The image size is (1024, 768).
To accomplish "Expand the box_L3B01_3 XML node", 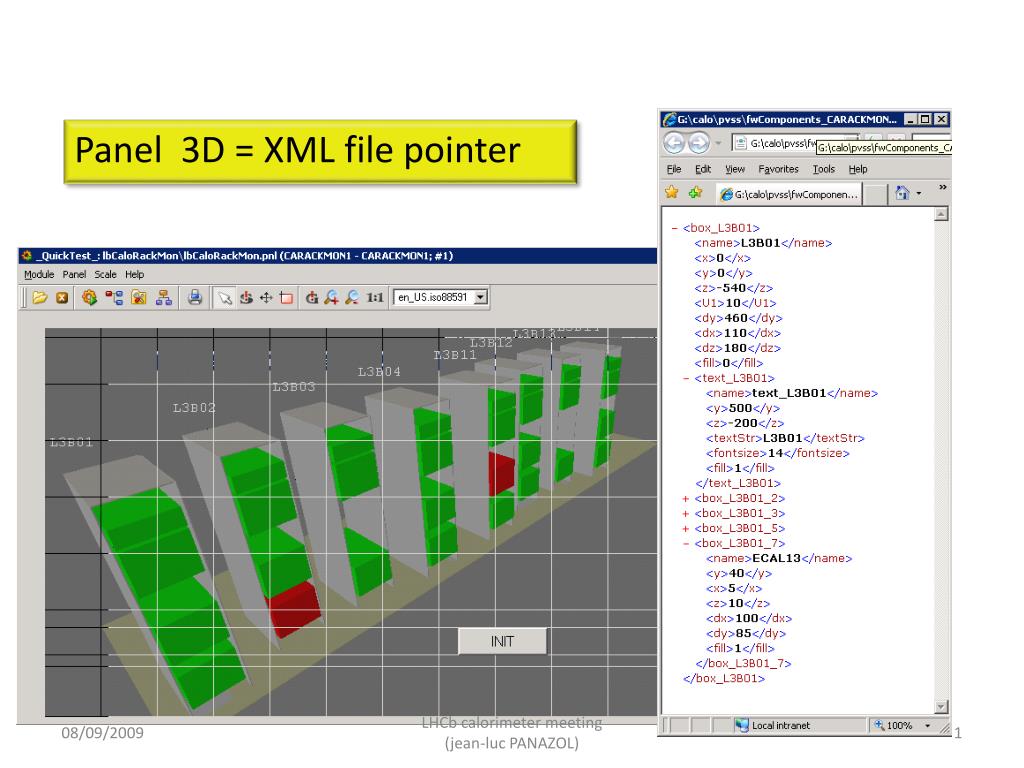I will coord(686,514).
